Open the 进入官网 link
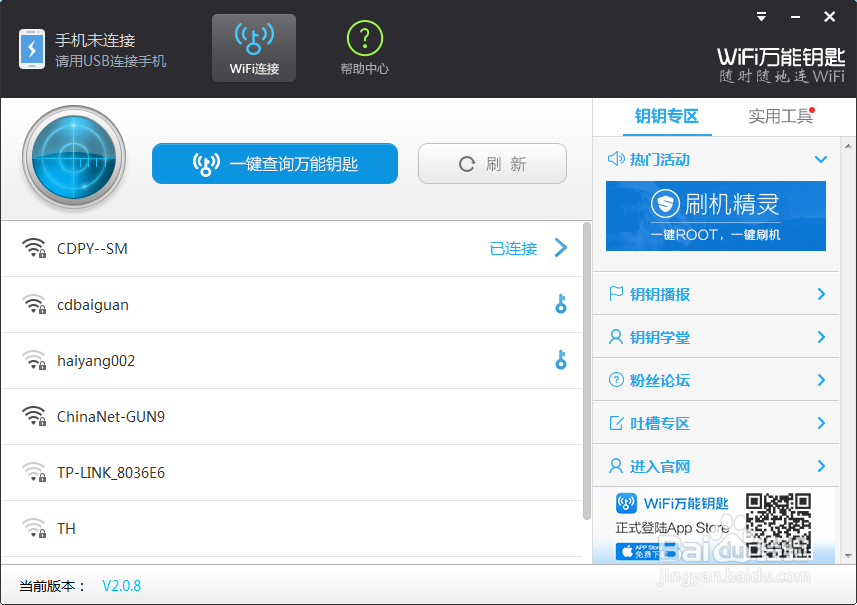The image size is (857, 605). point(660,467)
